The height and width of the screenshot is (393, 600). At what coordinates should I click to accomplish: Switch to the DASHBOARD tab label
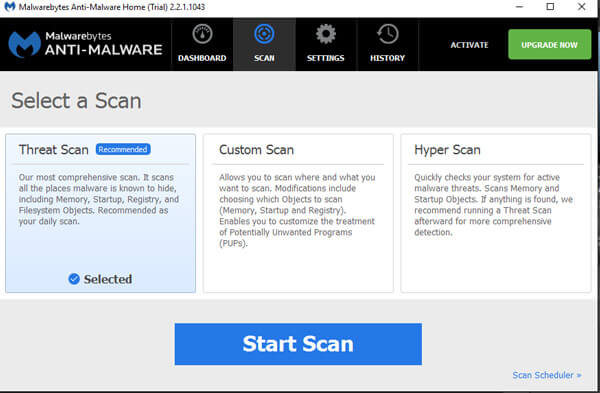click(202, 58)
